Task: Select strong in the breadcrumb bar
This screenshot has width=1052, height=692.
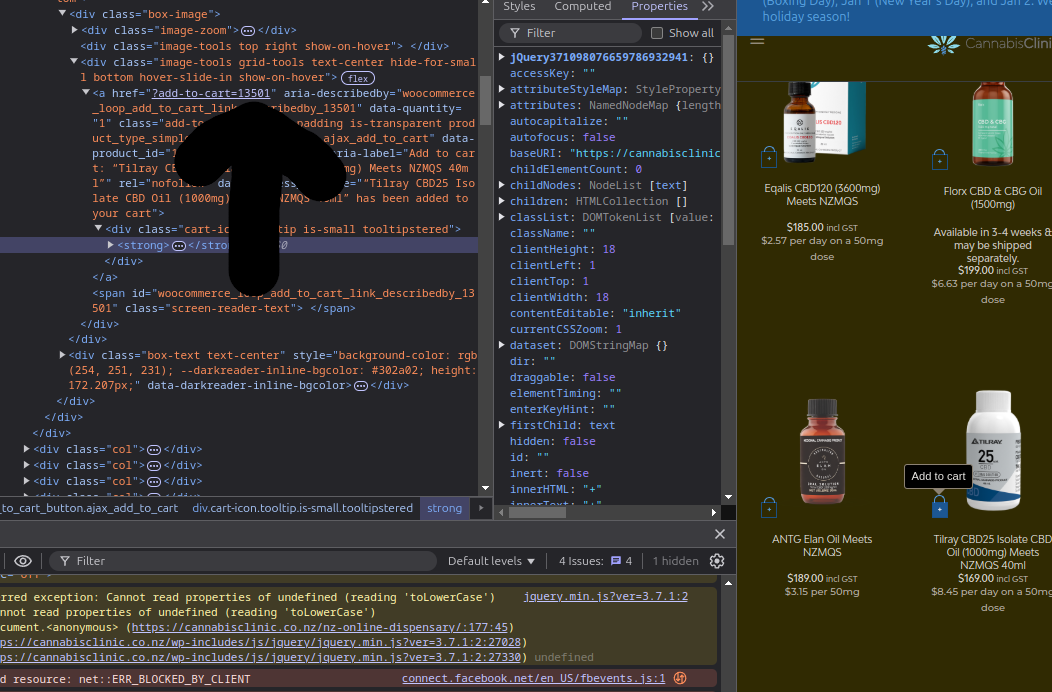Action: pyautogui.click(x=444, y=508)
